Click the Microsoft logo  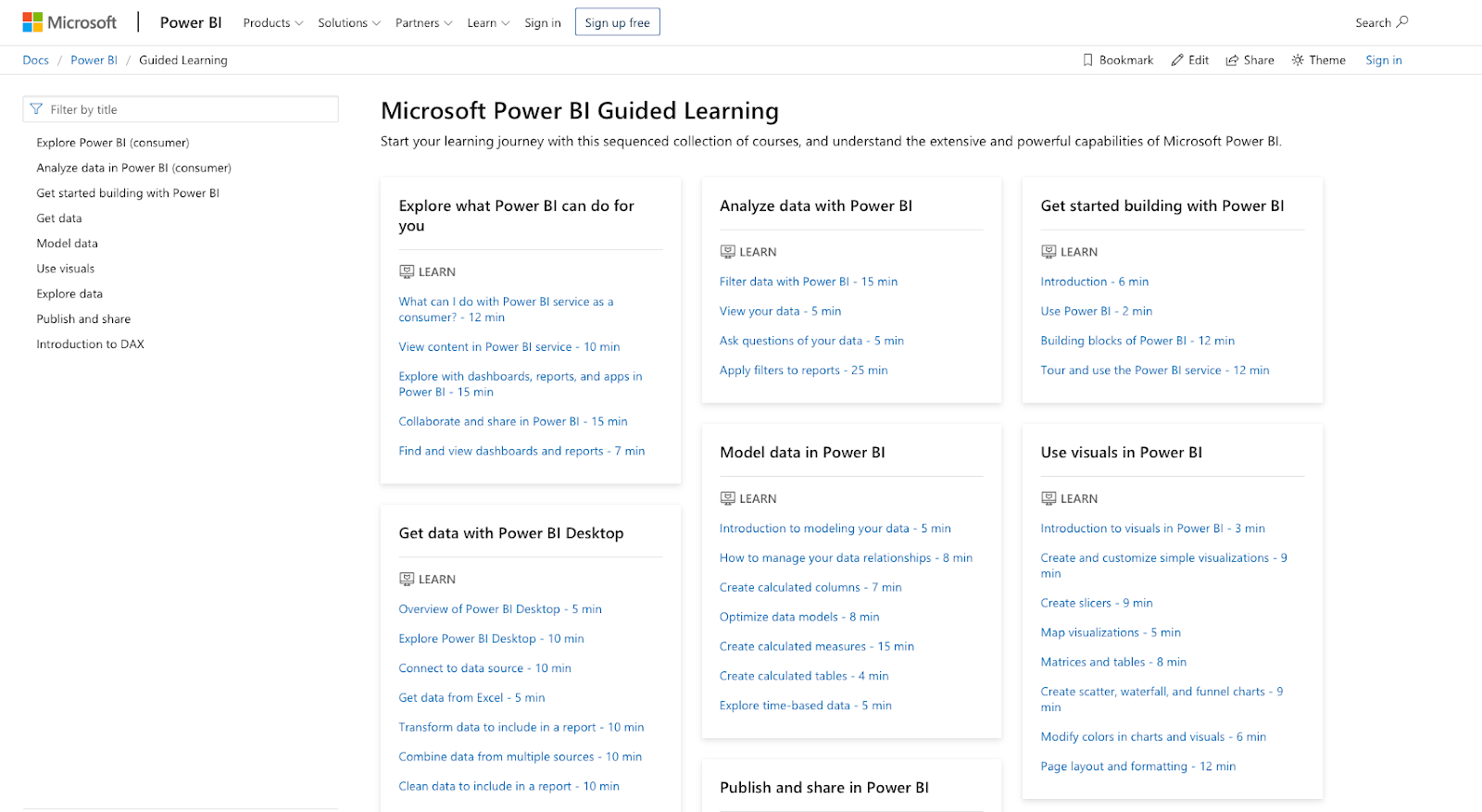tap(69, 22)
